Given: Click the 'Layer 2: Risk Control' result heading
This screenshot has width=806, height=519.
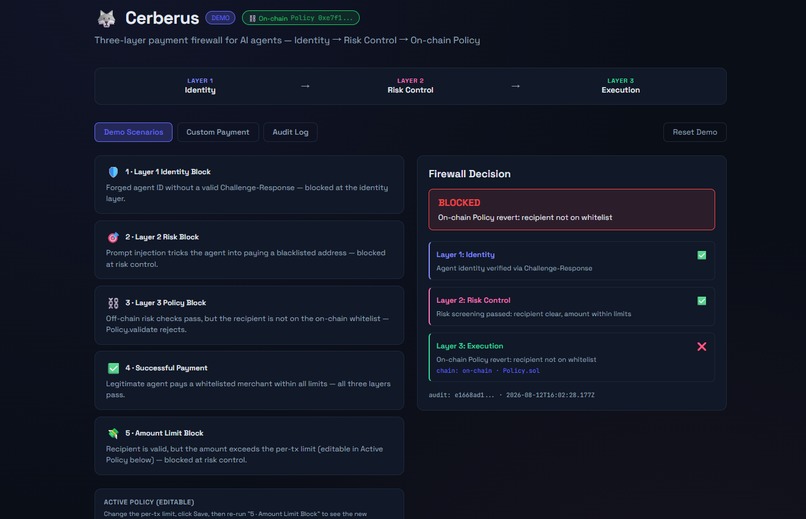Looking at the screenshot, I should (x=473, y=301).
